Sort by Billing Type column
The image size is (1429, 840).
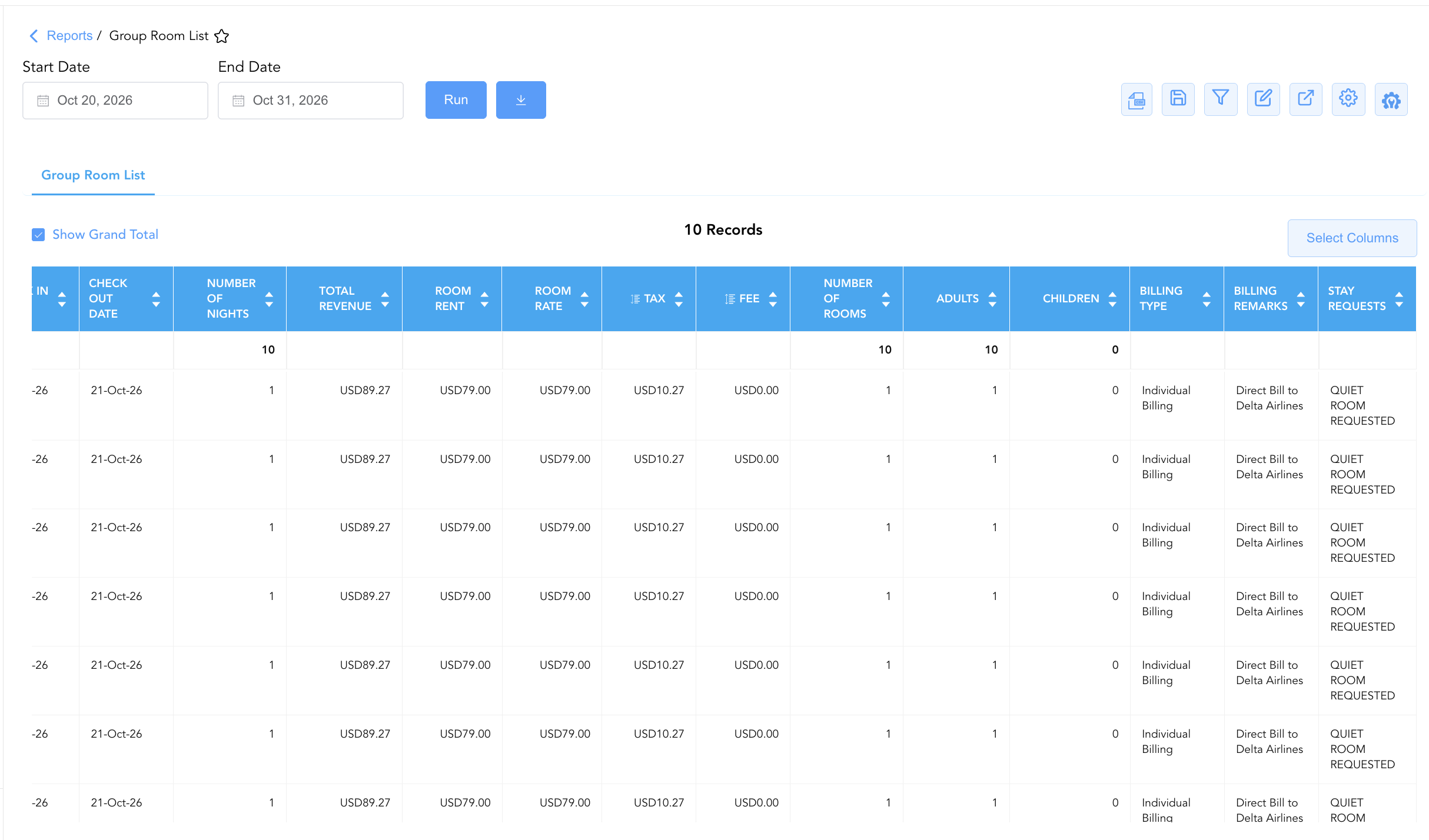pos(1207,299)
